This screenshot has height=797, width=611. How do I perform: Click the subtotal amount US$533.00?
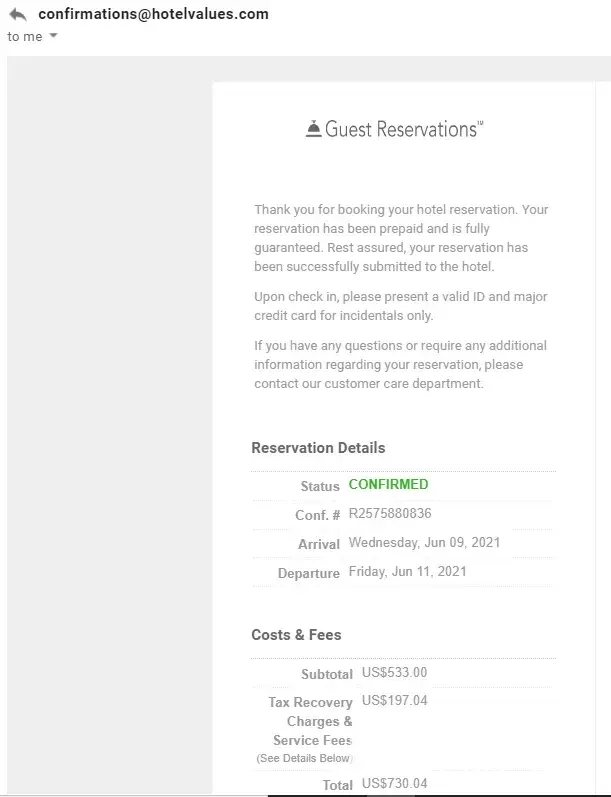coord(394,672)
